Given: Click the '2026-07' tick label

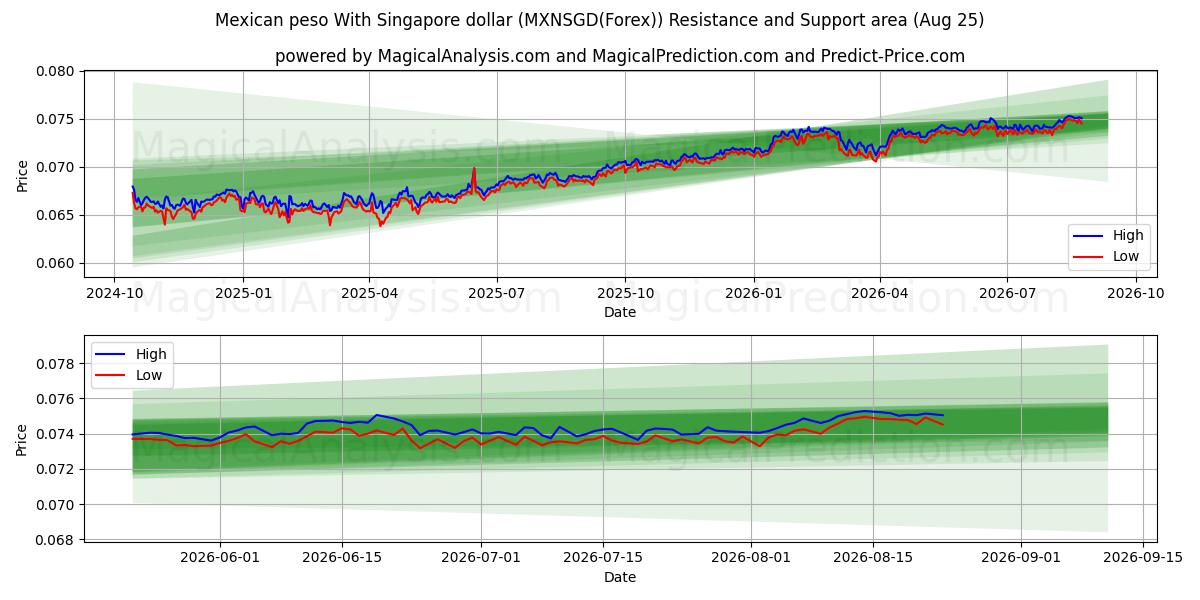Looking at the screenshot, I should [1006, 293].
